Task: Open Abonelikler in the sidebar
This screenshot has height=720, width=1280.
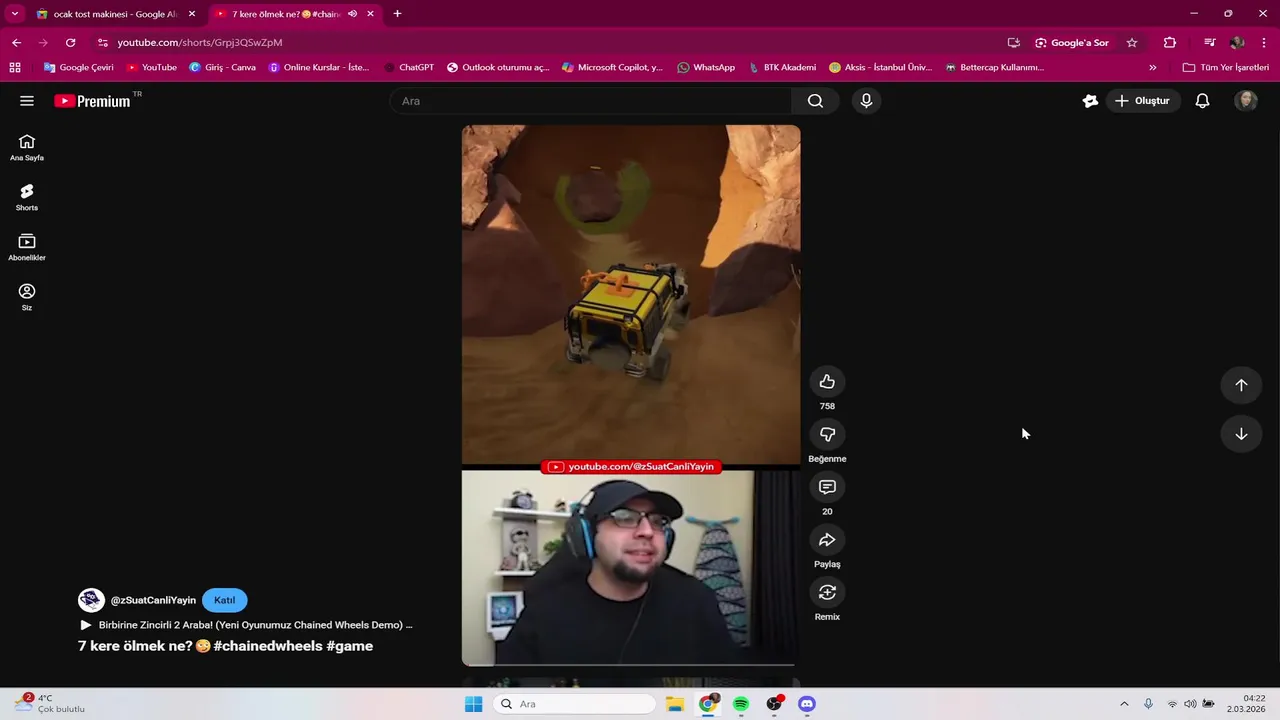Action: click(x=27, y=247)
